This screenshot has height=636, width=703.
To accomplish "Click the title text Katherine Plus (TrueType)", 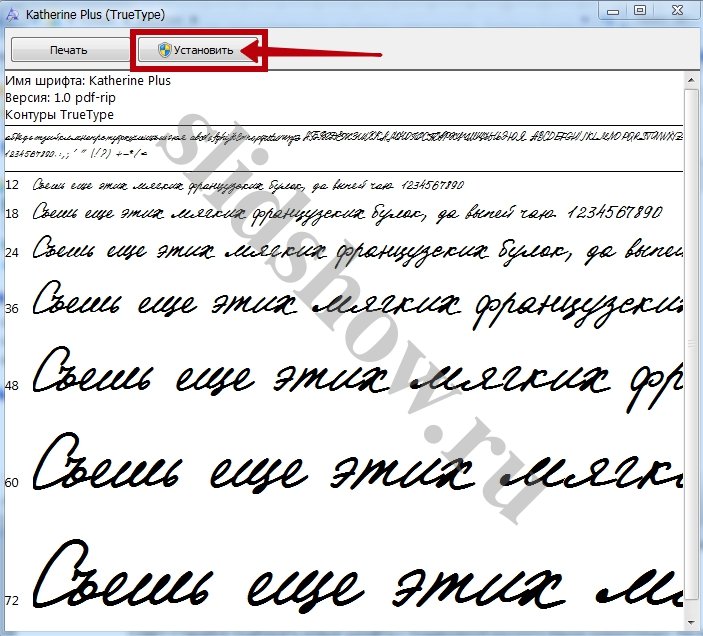I will click(x=95, y=13).
